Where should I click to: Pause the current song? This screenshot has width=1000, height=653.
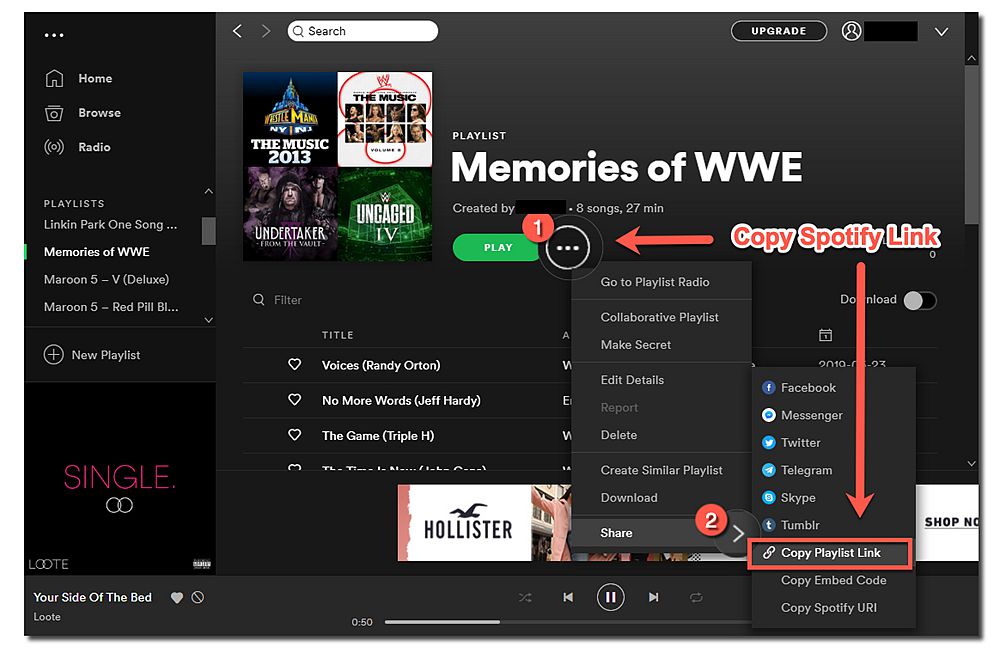coord(610,598)
